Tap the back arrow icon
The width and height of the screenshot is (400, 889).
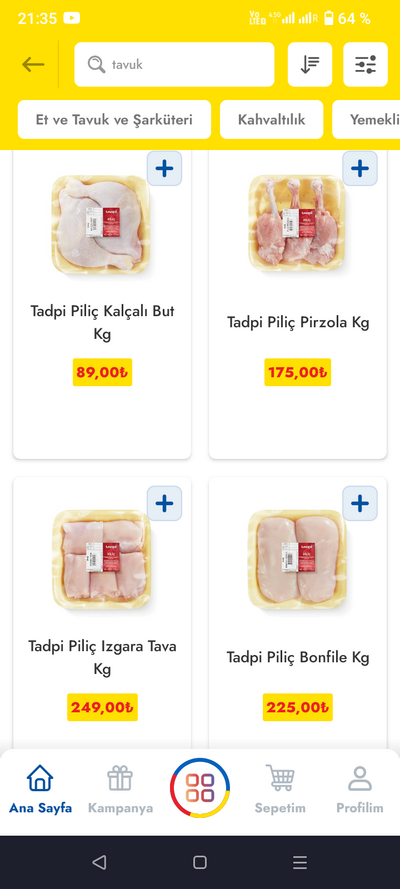(33, 65)
